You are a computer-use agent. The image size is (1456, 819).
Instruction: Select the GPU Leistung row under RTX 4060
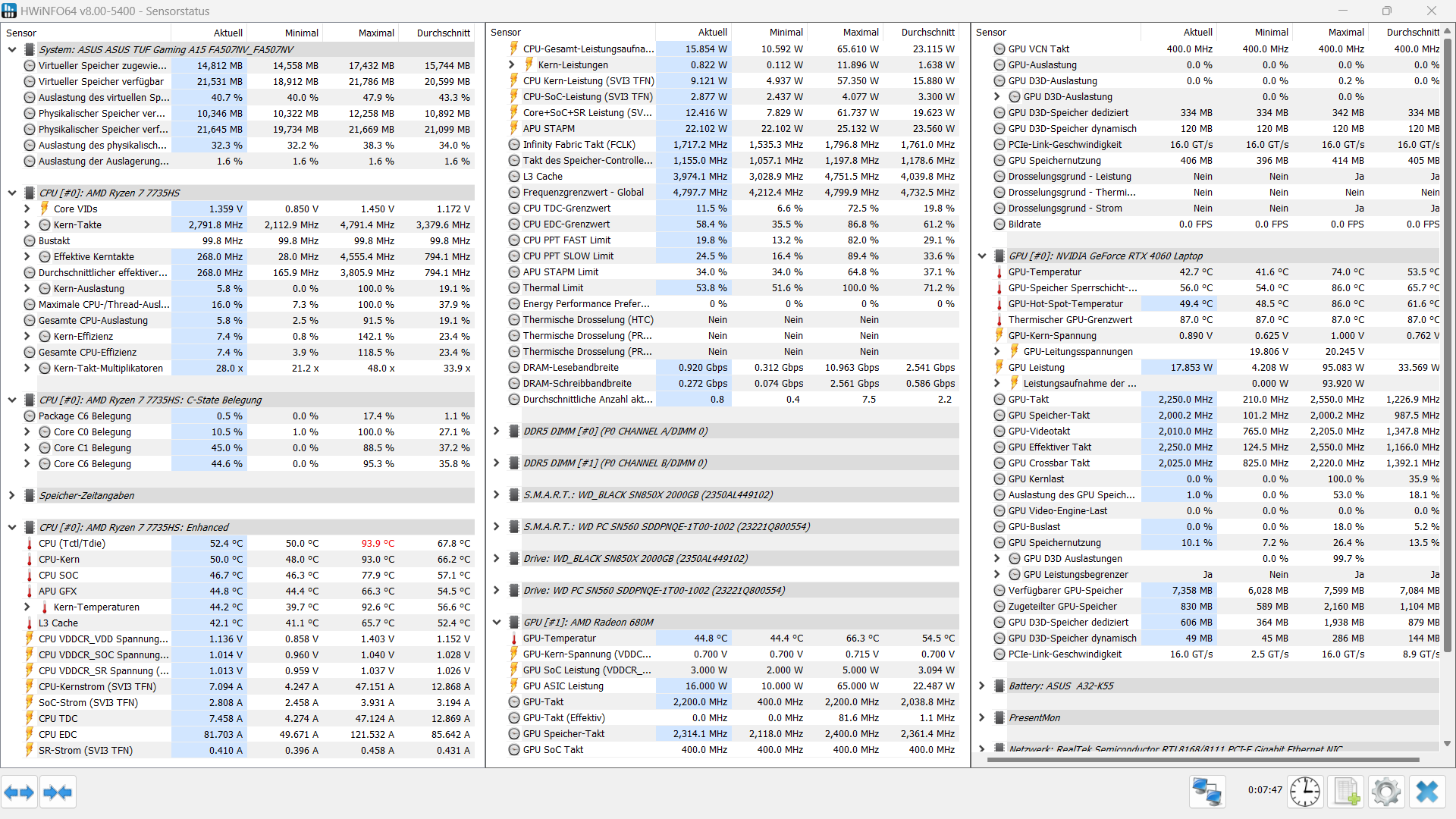pyautogui.click(x=1036, y=367)
